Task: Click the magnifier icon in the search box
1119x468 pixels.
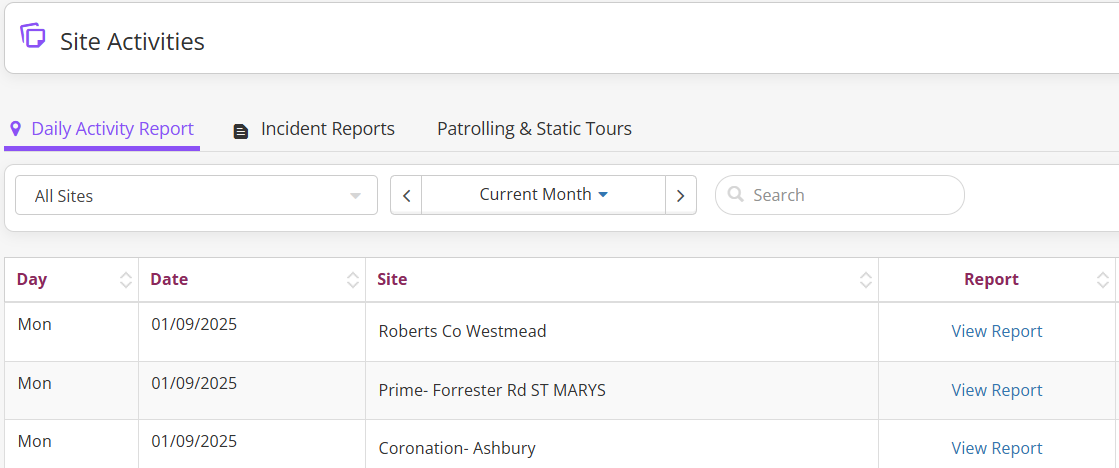Action: pos(736,195)
